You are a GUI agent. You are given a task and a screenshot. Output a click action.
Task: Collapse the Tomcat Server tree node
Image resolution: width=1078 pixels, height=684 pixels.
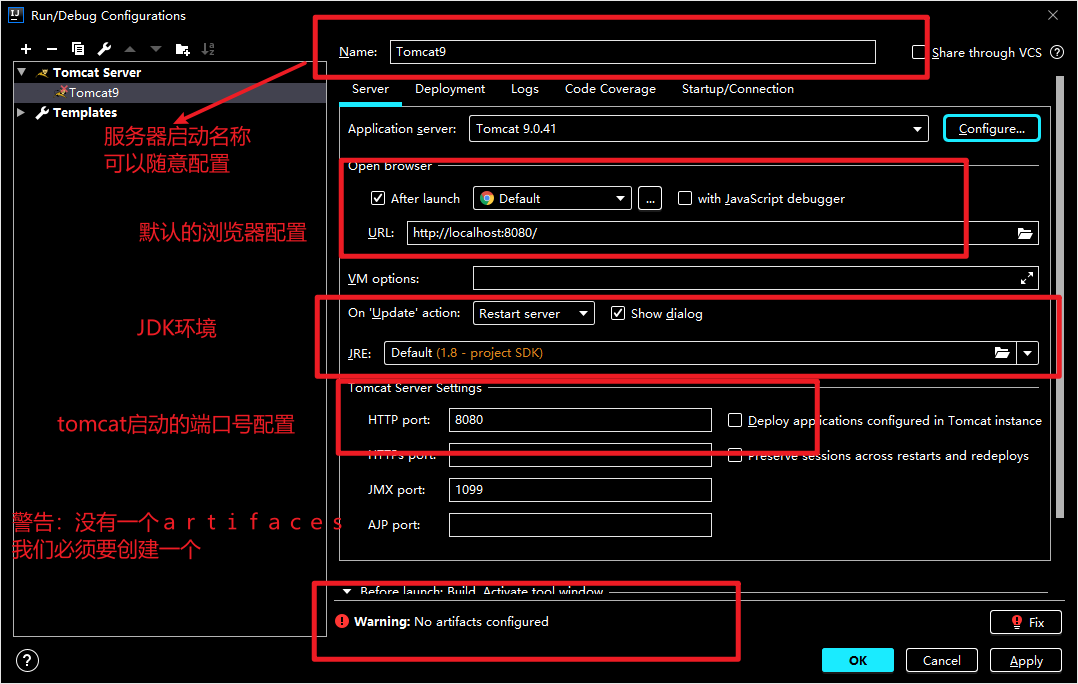pyautogui.click(x=22, y=72)
